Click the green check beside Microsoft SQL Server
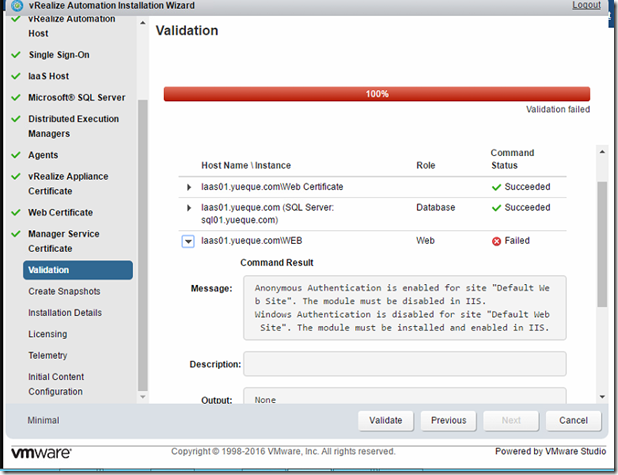The width and height of the screenshot is (618, 475). click(16, 97)
